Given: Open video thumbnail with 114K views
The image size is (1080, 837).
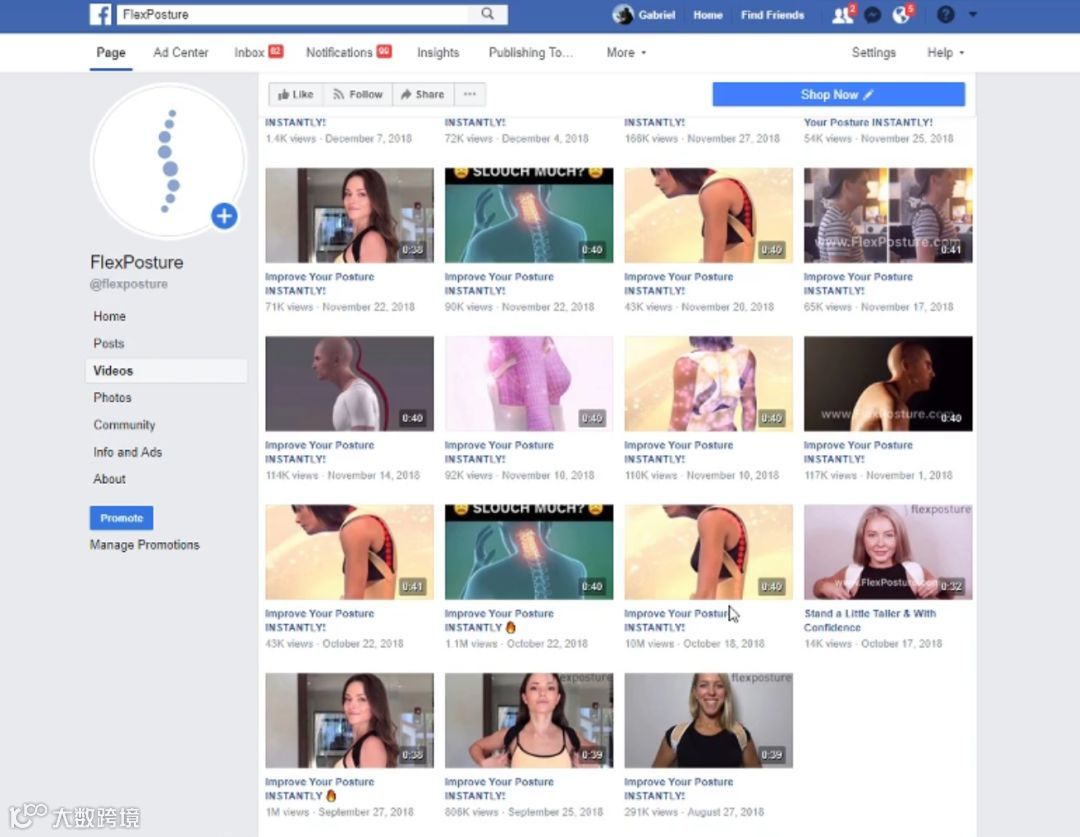Looking at the screenshot, I should pos(349,384).
